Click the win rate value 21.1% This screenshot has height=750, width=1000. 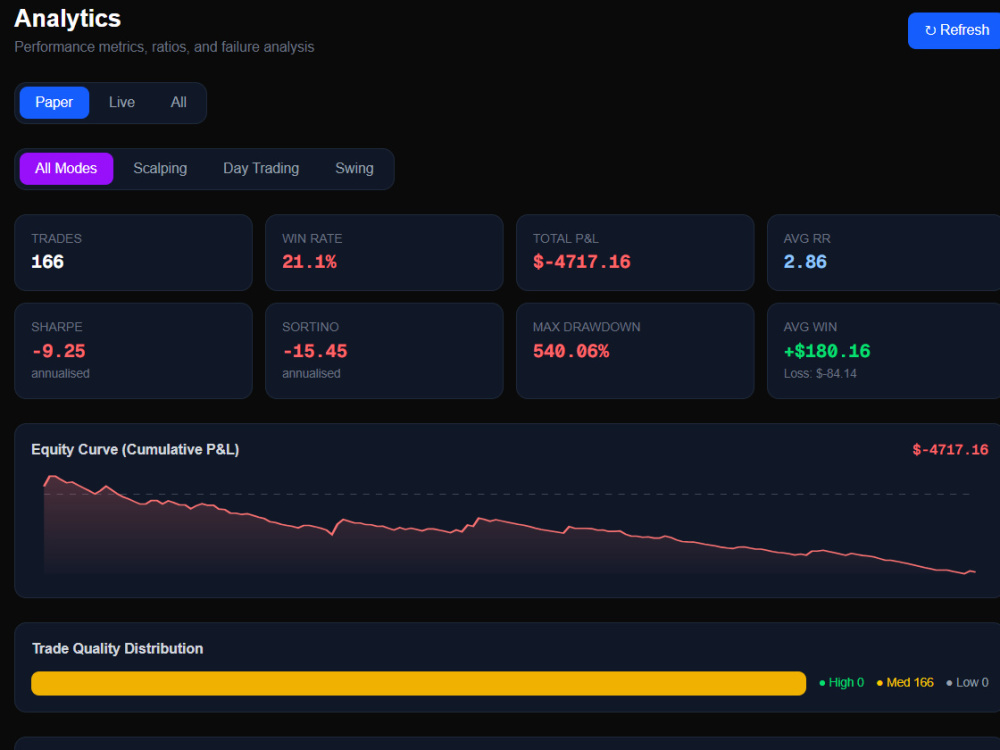[309, 262]
